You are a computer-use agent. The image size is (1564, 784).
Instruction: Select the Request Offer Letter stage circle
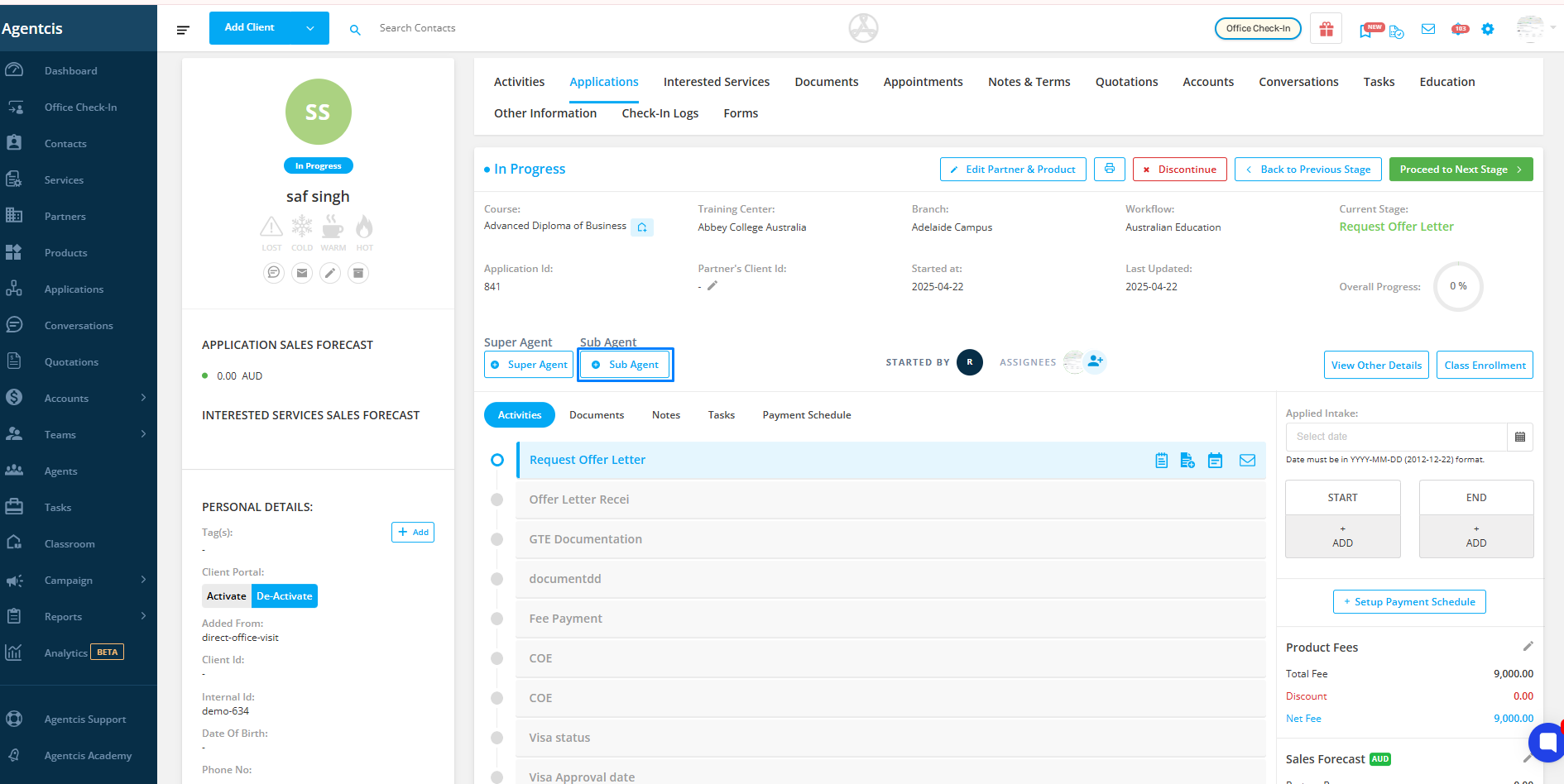point(497,460)
